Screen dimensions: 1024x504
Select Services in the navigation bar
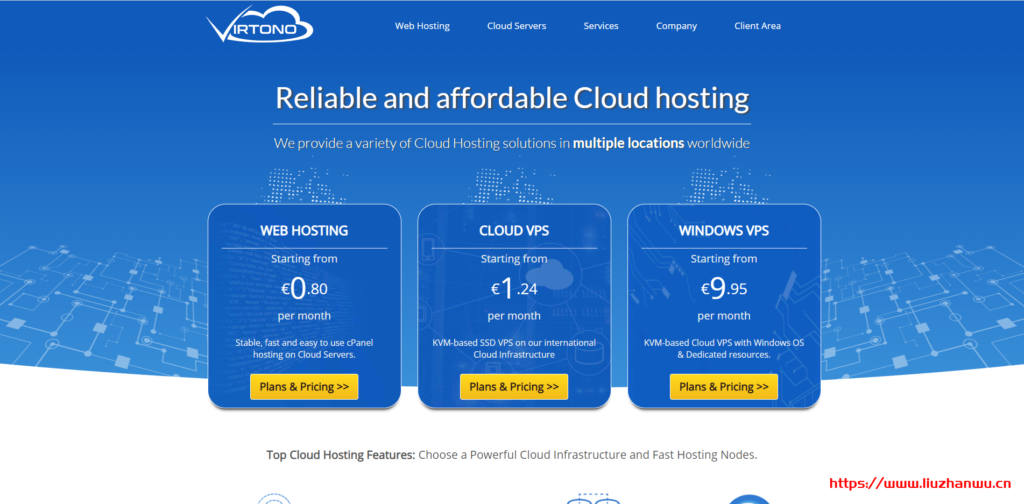pos(601,26)
